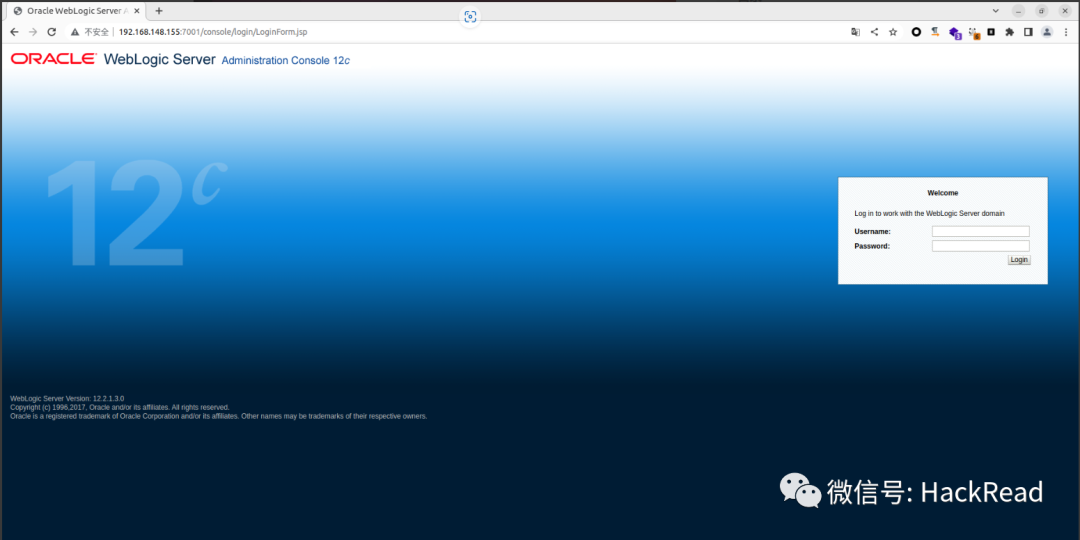This screenshot has width=1080, height=540.
Task: Go forward to the next page
Action: (32, 32)
